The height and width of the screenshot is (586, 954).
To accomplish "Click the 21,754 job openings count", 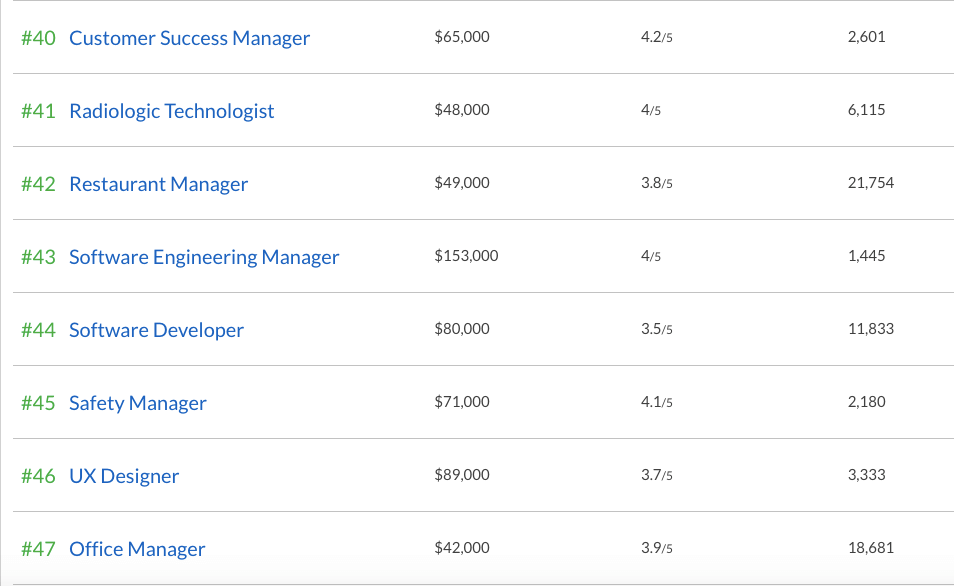I will (870, 183).
